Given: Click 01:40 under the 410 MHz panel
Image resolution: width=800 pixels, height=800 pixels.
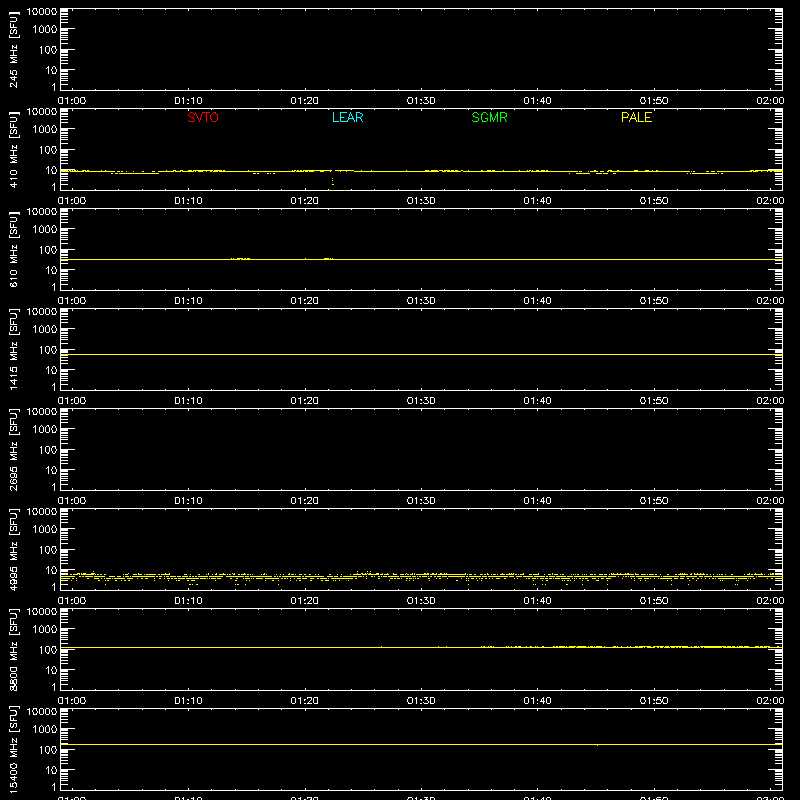Looking at the screenshot, I should point(537,201).
